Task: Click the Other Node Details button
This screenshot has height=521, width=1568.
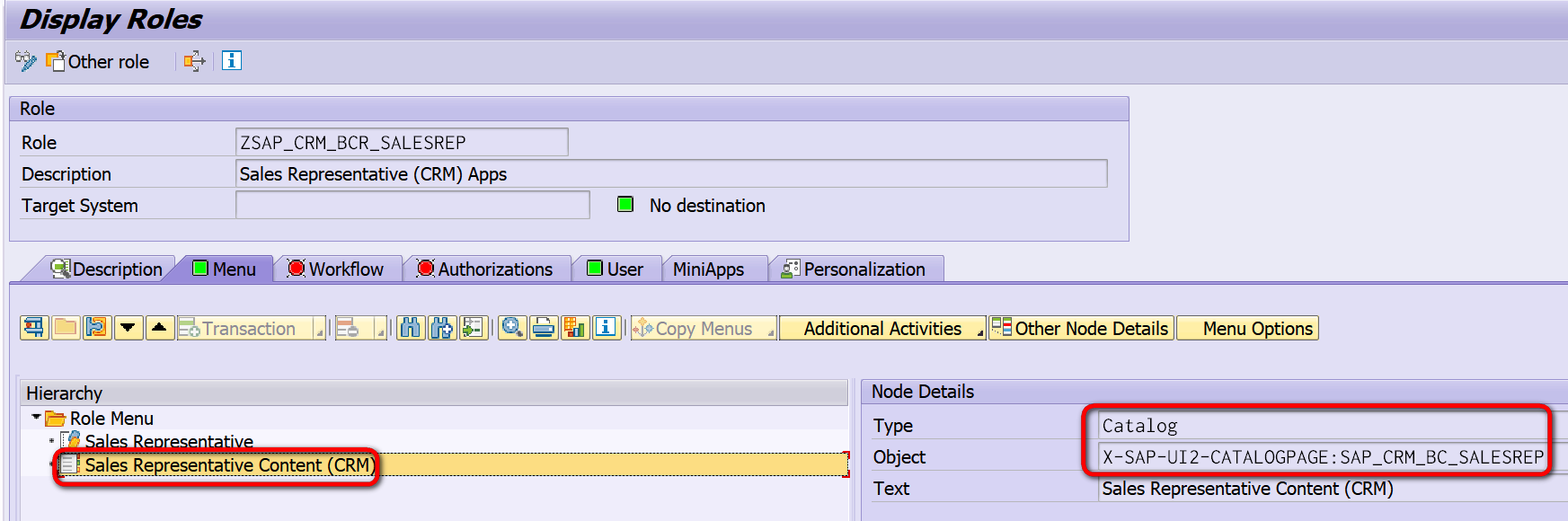Action: click(1081, 328)
